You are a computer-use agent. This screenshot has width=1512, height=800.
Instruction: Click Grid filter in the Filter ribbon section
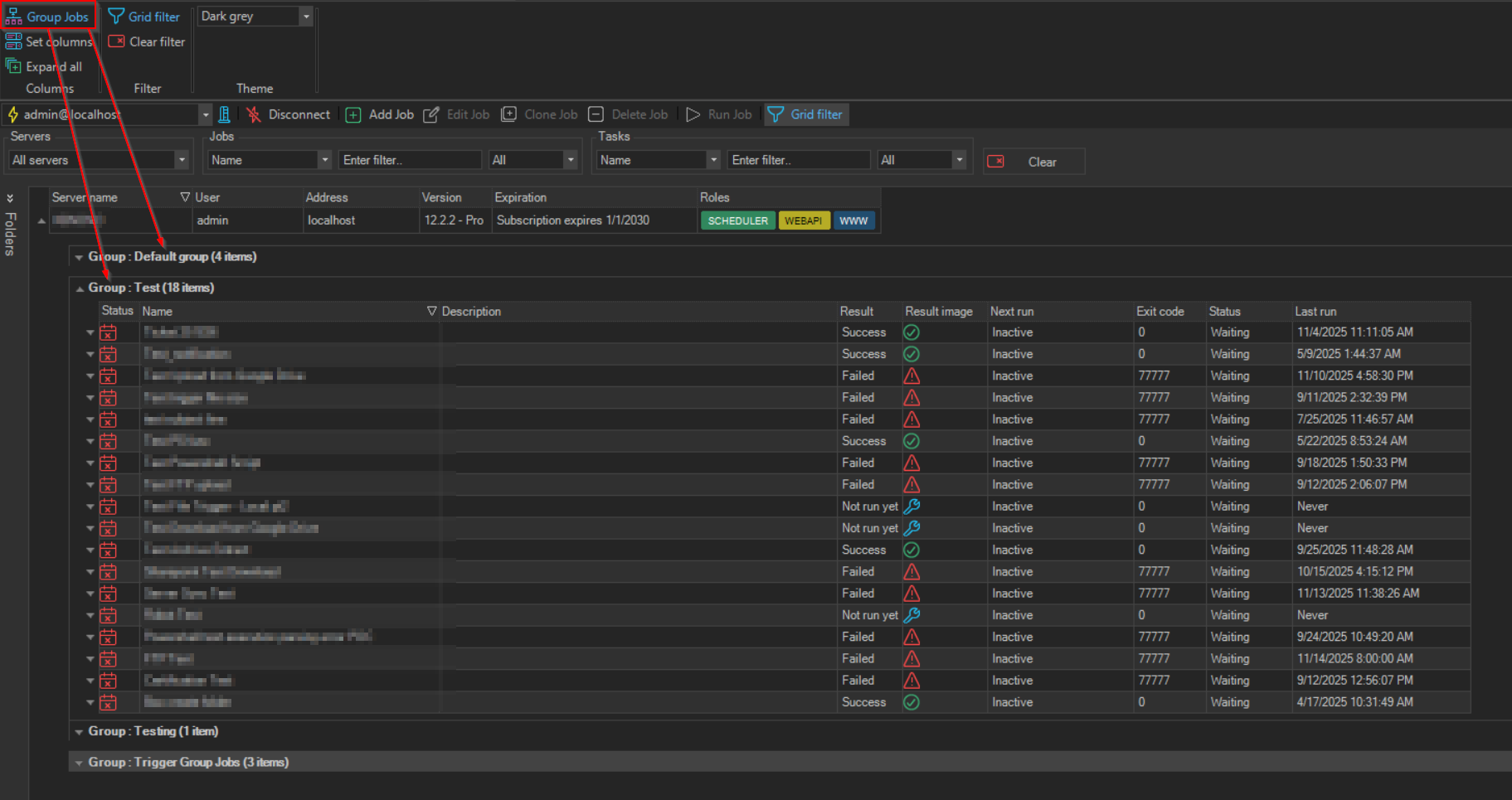click(144, 17)
